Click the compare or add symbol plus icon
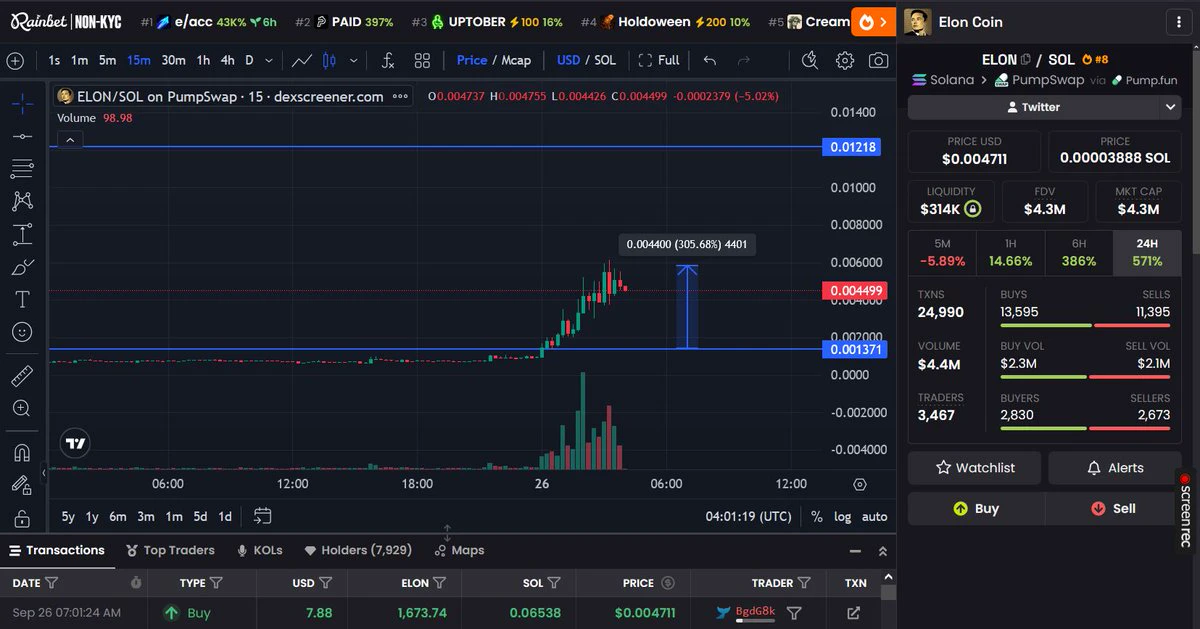The height and width of the screenshot is (629, 1200). pyautogui.click(x=15, y=61)
